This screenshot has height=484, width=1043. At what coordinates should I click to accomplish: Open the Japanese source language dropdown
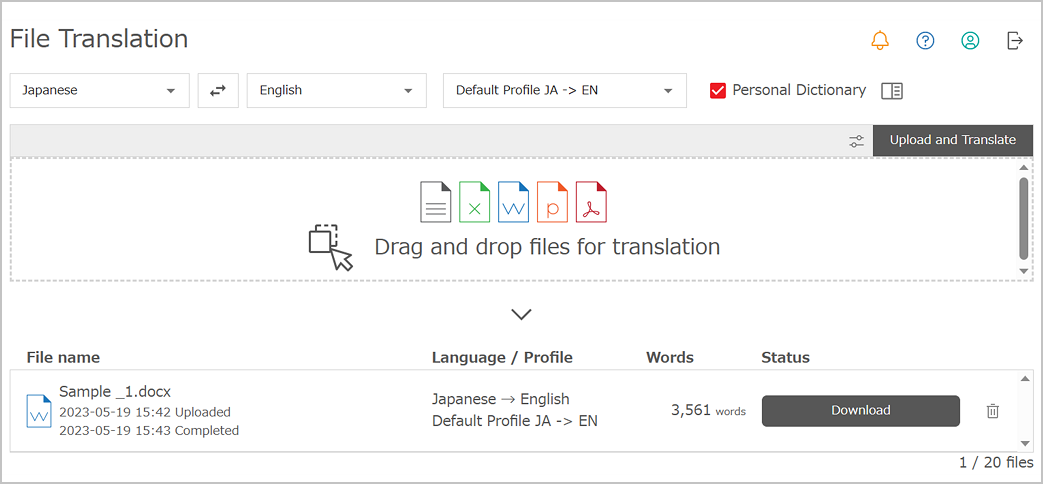coord(100,90)
